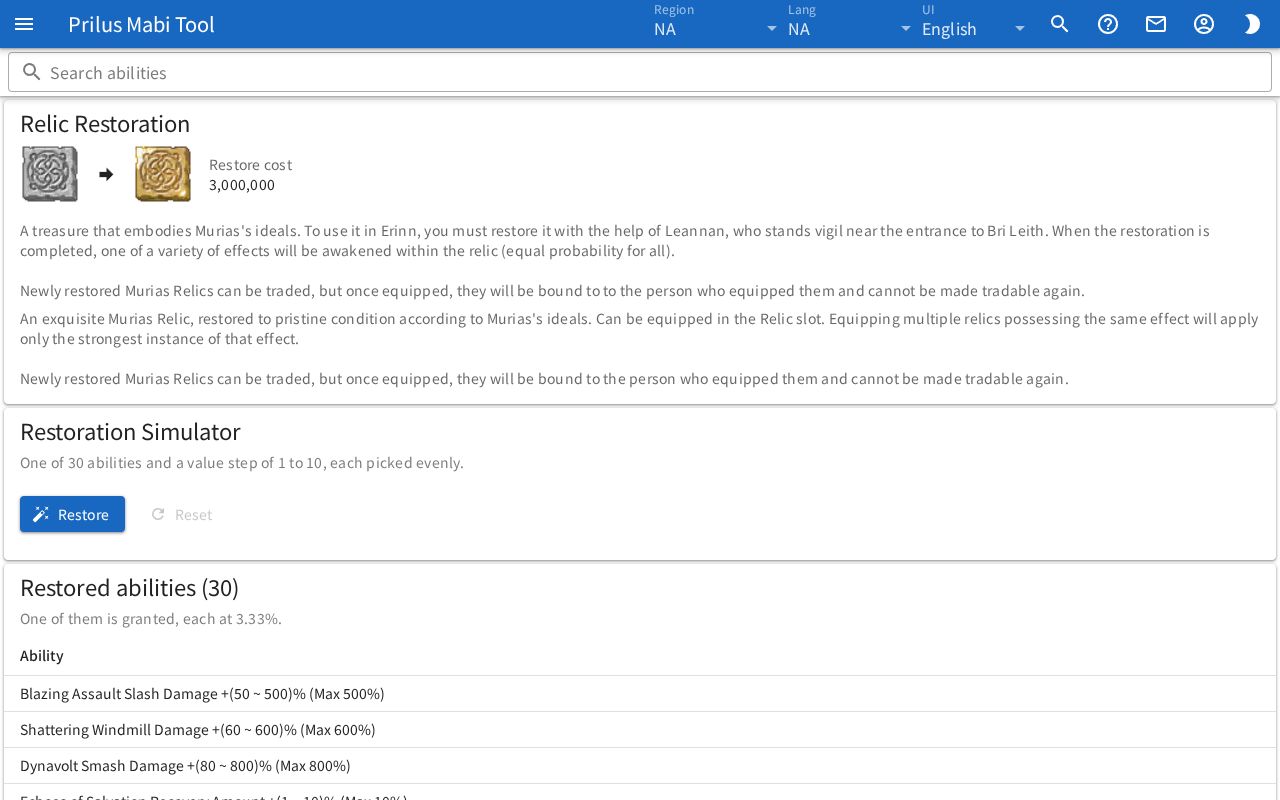
Task: Open the UI language dropdown
Action: click(975, 24)
